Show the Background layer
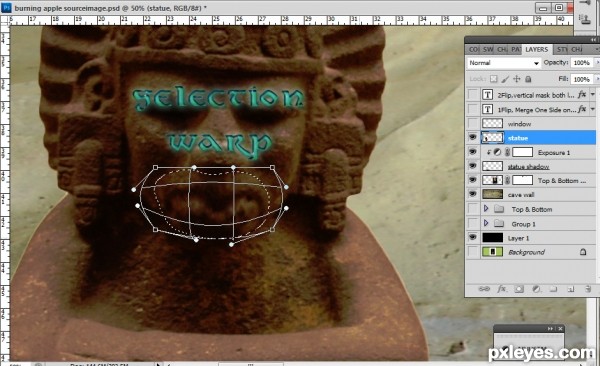 click(x=473, y=252)
